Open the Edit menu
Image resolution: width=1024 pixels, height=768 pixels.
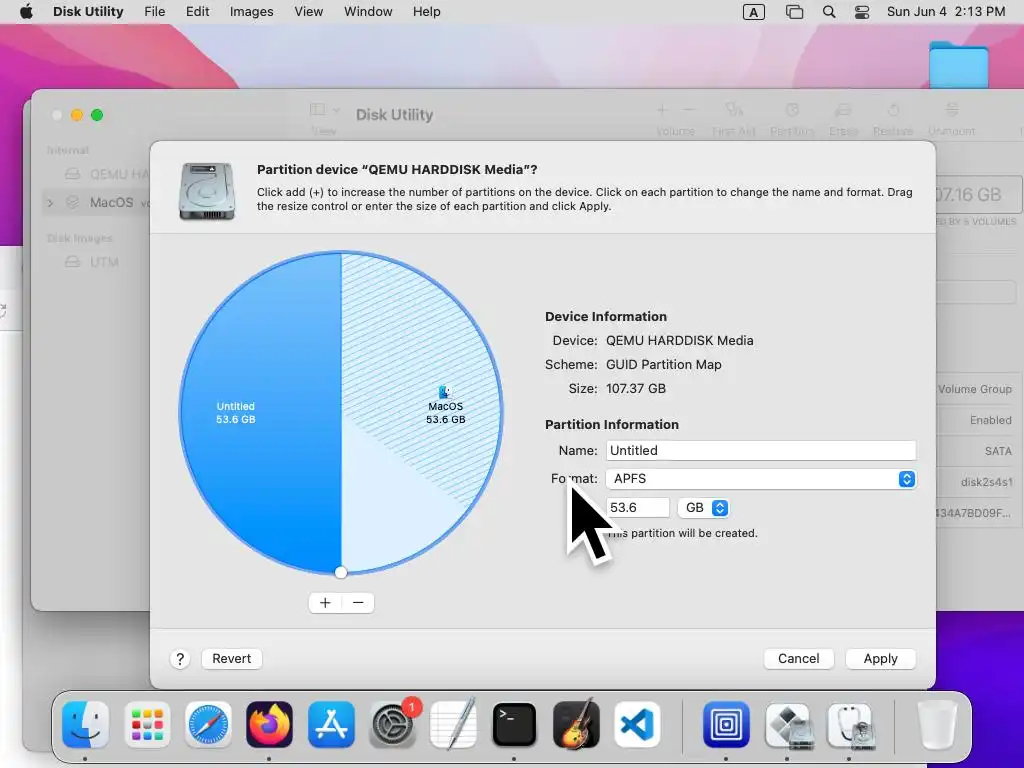pos(197,12)
